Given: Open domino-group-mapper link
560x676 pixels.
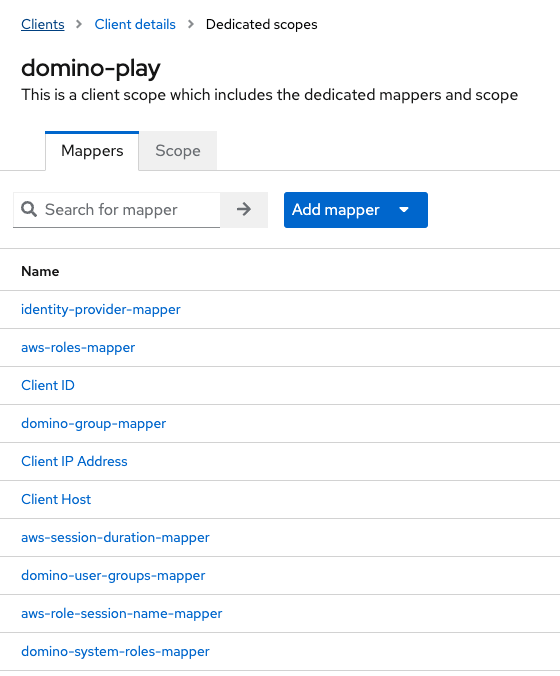Looking at the screenshot, I should (94, 423).
